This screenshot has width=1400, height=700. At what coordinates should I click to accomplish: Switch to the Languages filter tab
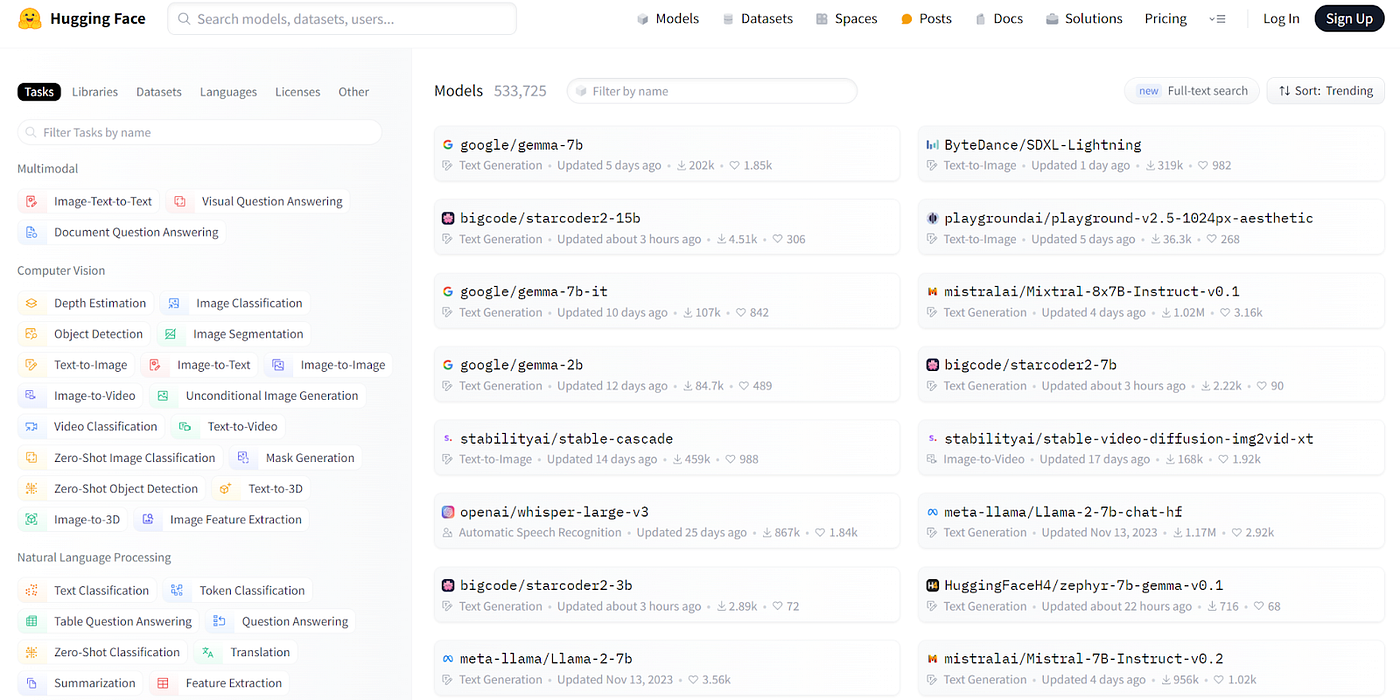point(228,92)
